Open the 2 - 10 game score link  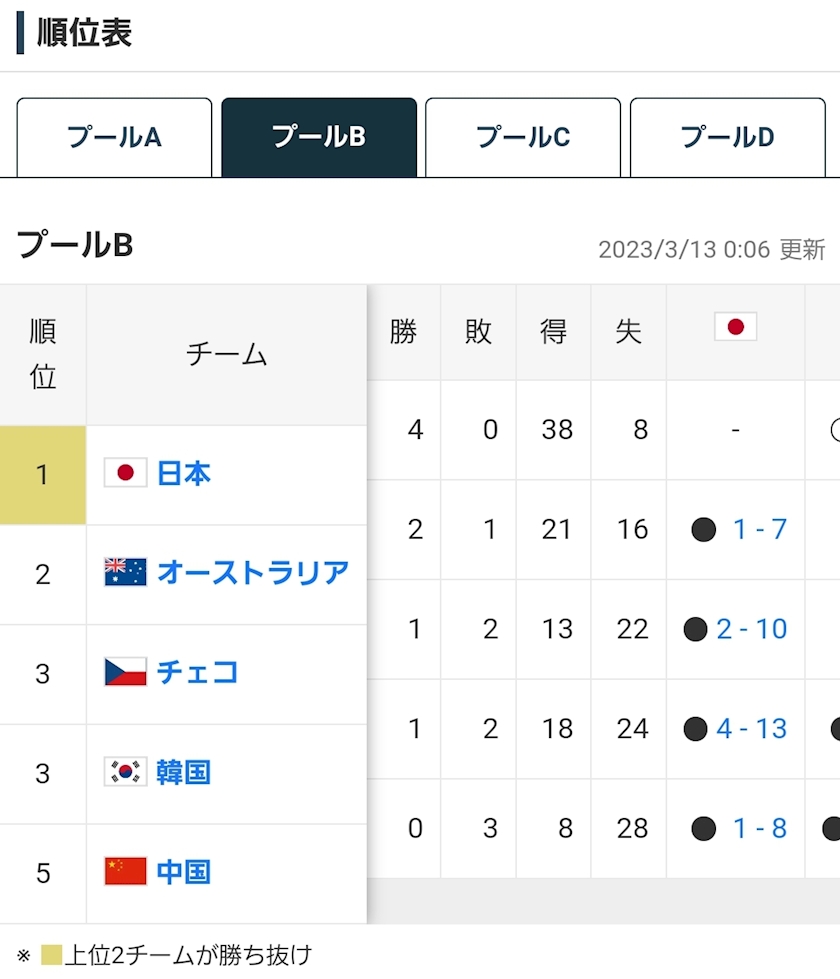click(x=752, y=629)
